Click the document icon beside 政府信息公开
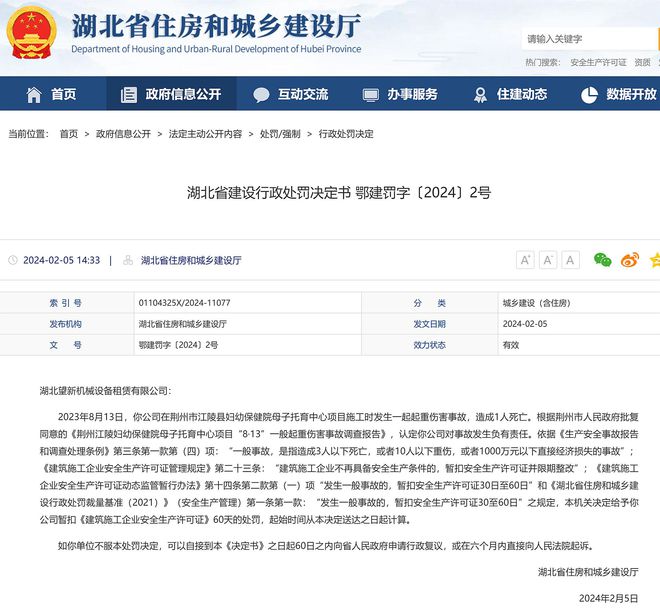660x615 pixels. [129, 95]
